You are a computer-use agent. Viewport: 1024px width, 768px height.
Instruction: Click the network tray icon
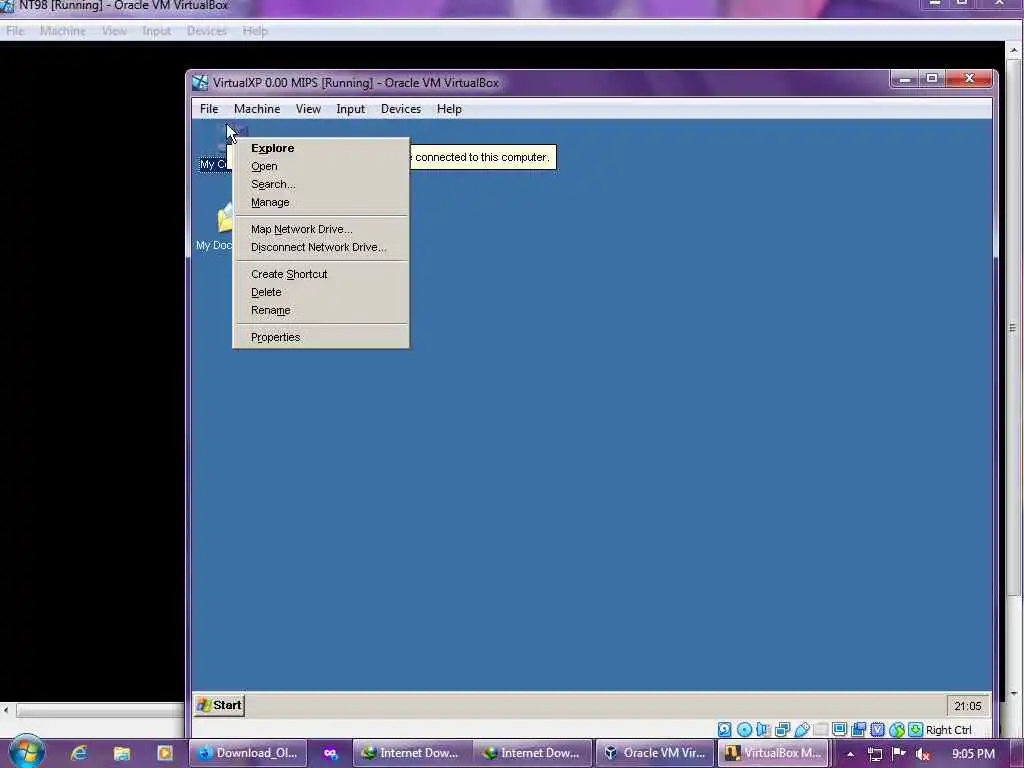875,754
